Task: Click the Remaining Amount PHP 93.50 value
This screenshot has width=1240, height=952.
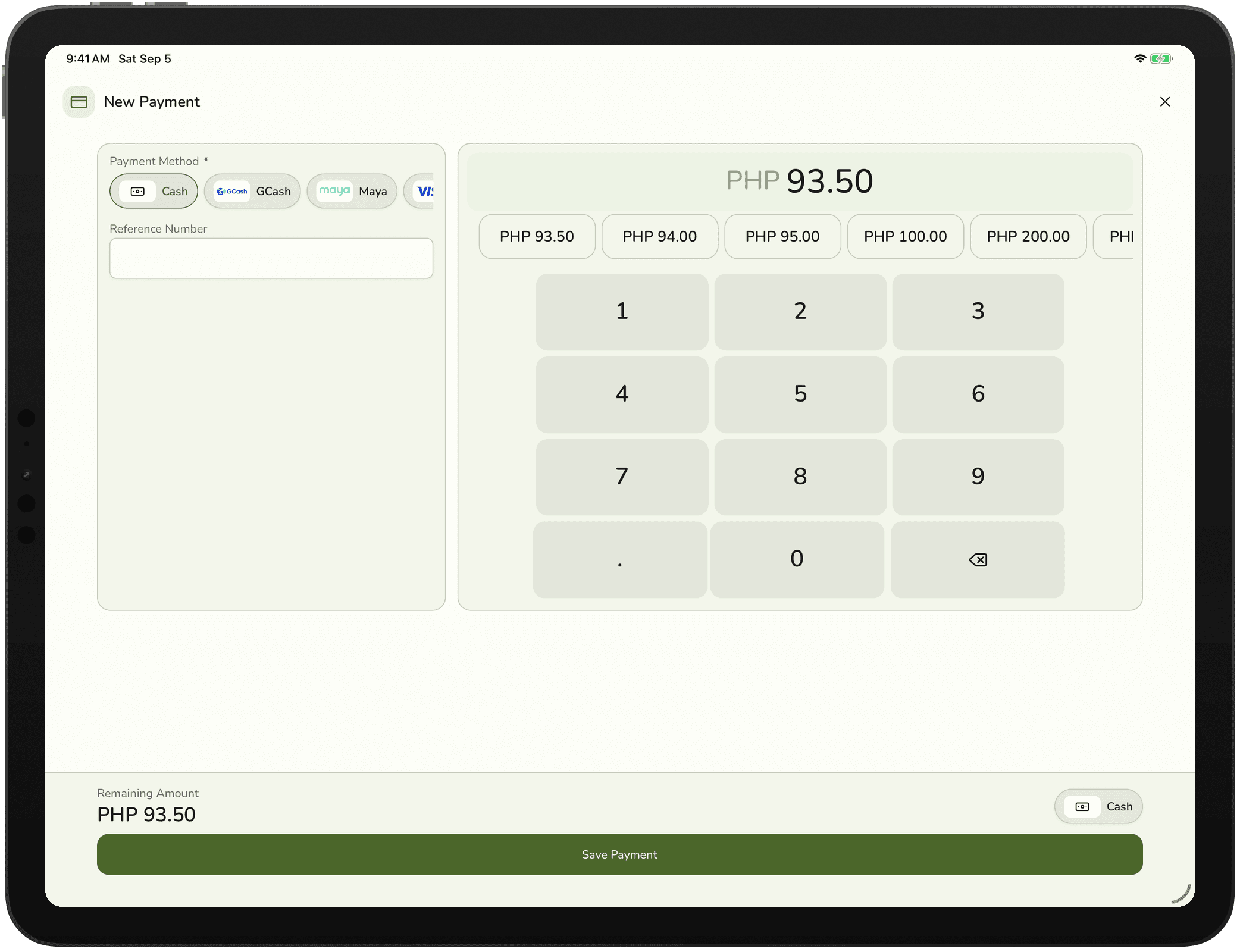Action: click(x=146, y=815)
